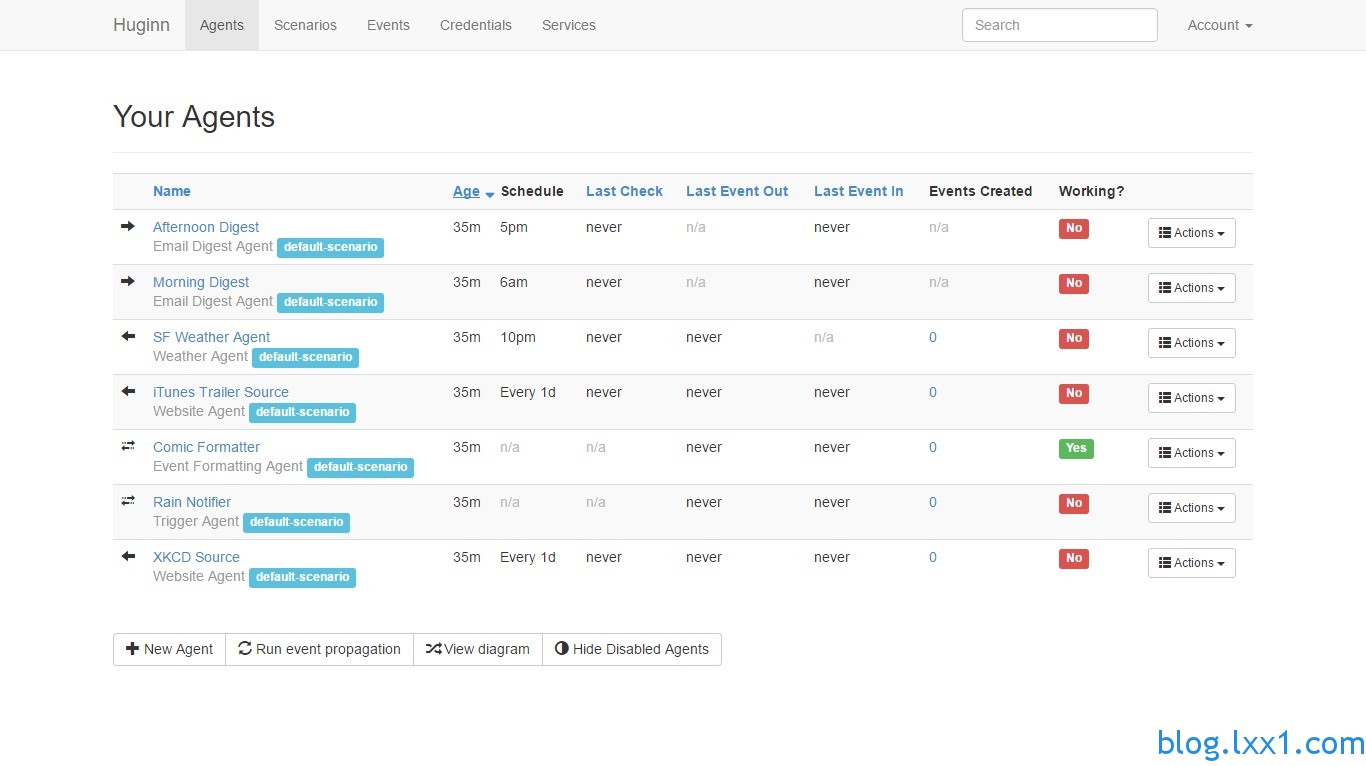The image size is (1366, 766).
Task: Open Actions dropdown for Morning Digest
Action: [x=1191, y=288]
